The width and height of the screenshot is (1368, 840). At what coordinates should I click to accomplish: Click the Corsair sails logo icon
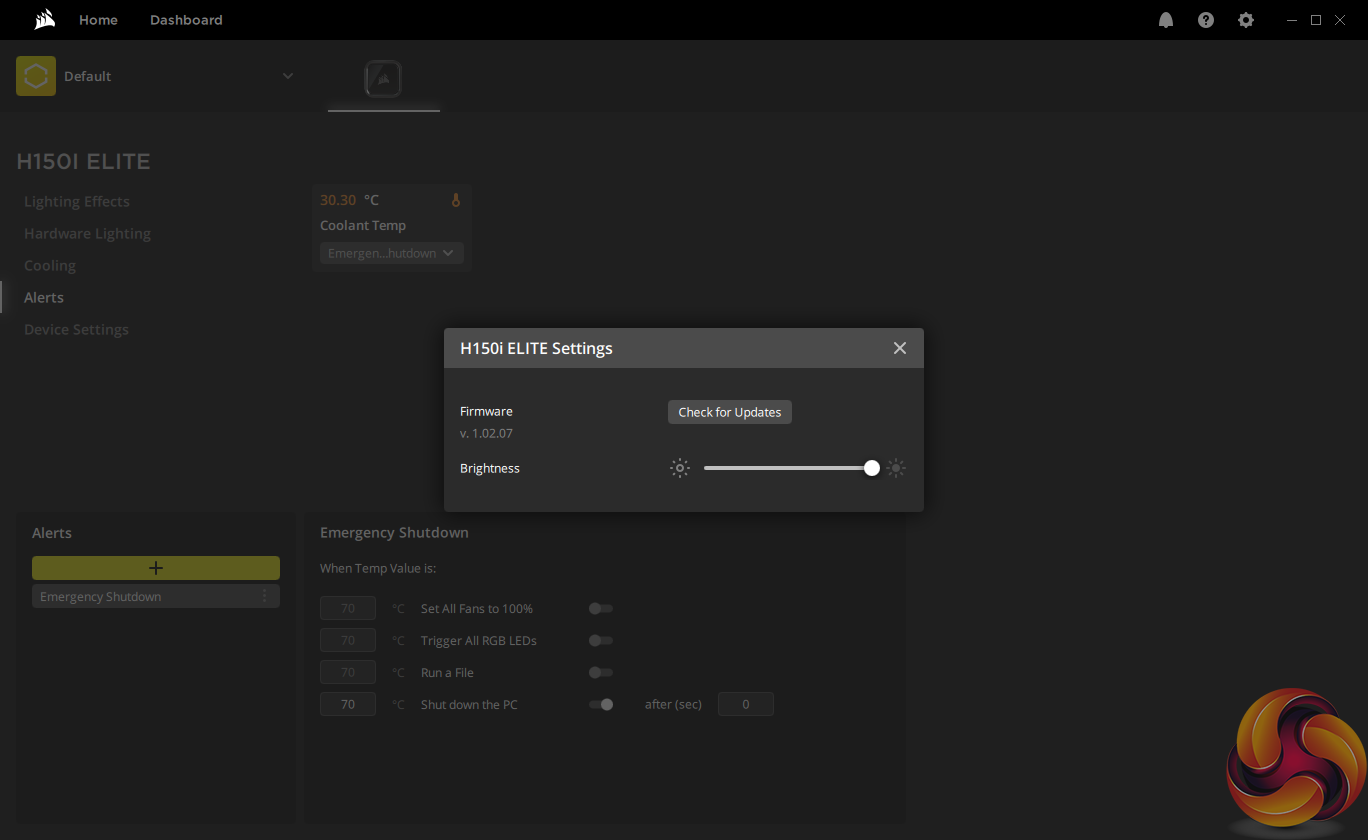pos(44,20)
